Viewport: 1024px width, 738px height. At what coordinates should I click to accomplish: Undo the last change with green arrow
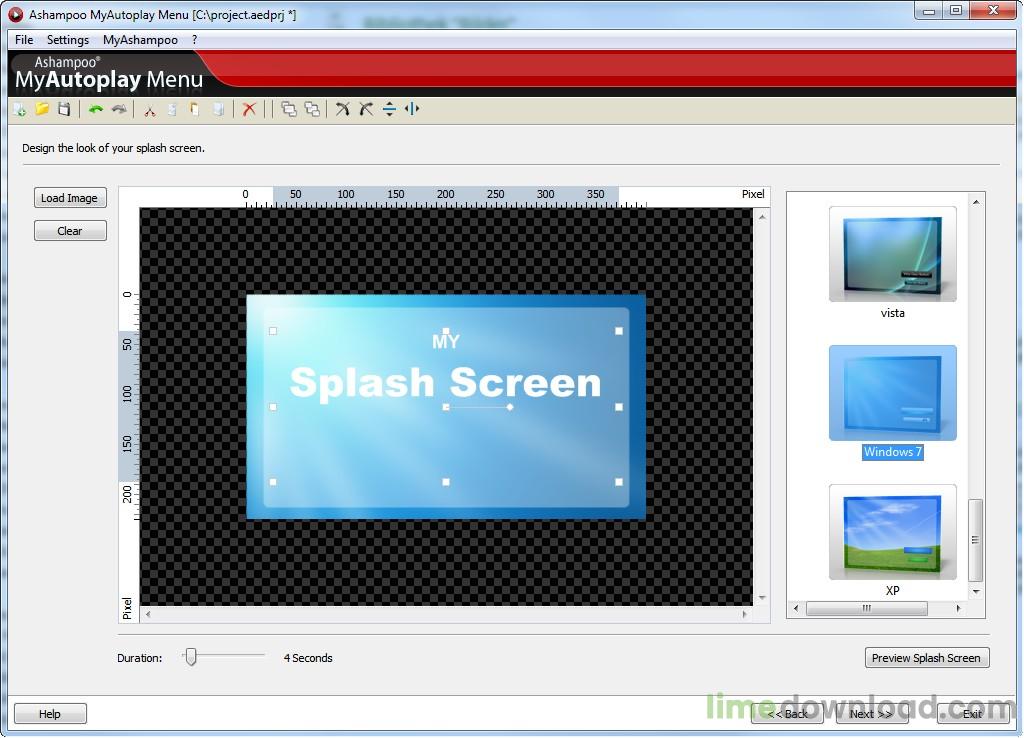pos(94,109)
